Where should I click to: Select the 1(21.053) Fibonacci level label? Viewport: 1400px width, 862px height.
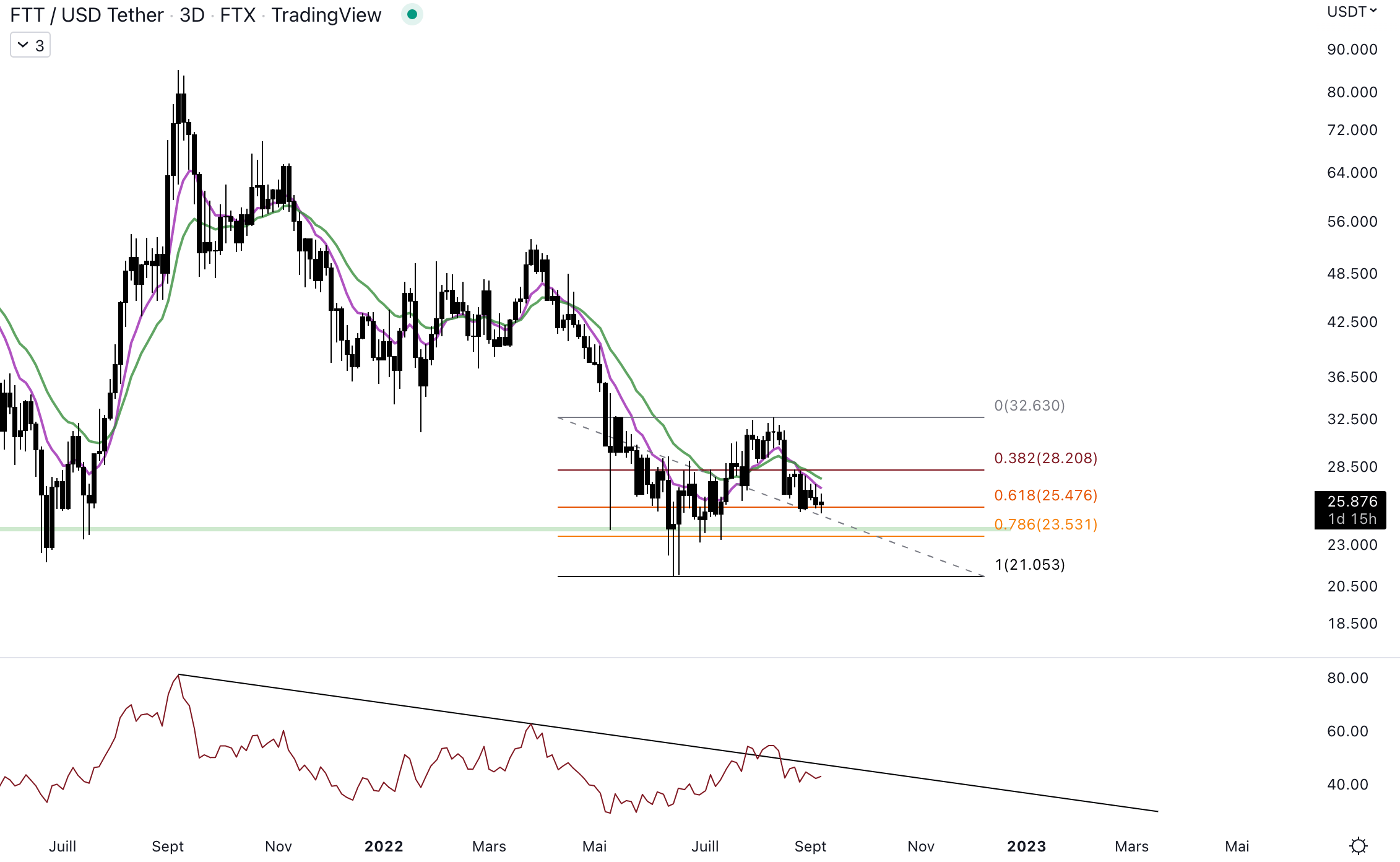click(x=1030, y=565)
